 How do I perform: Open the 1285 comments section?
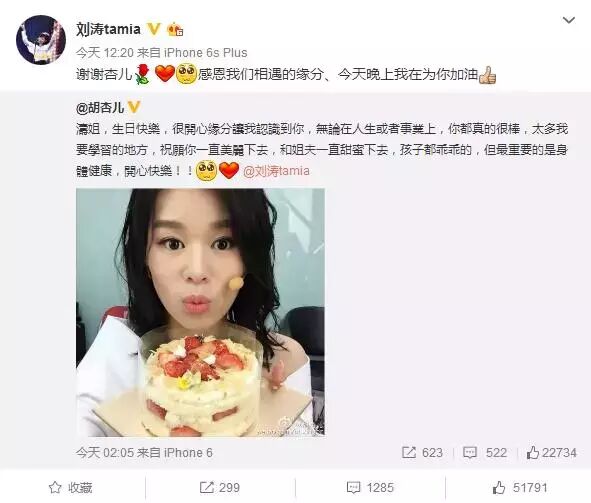(x=370, y=488)
